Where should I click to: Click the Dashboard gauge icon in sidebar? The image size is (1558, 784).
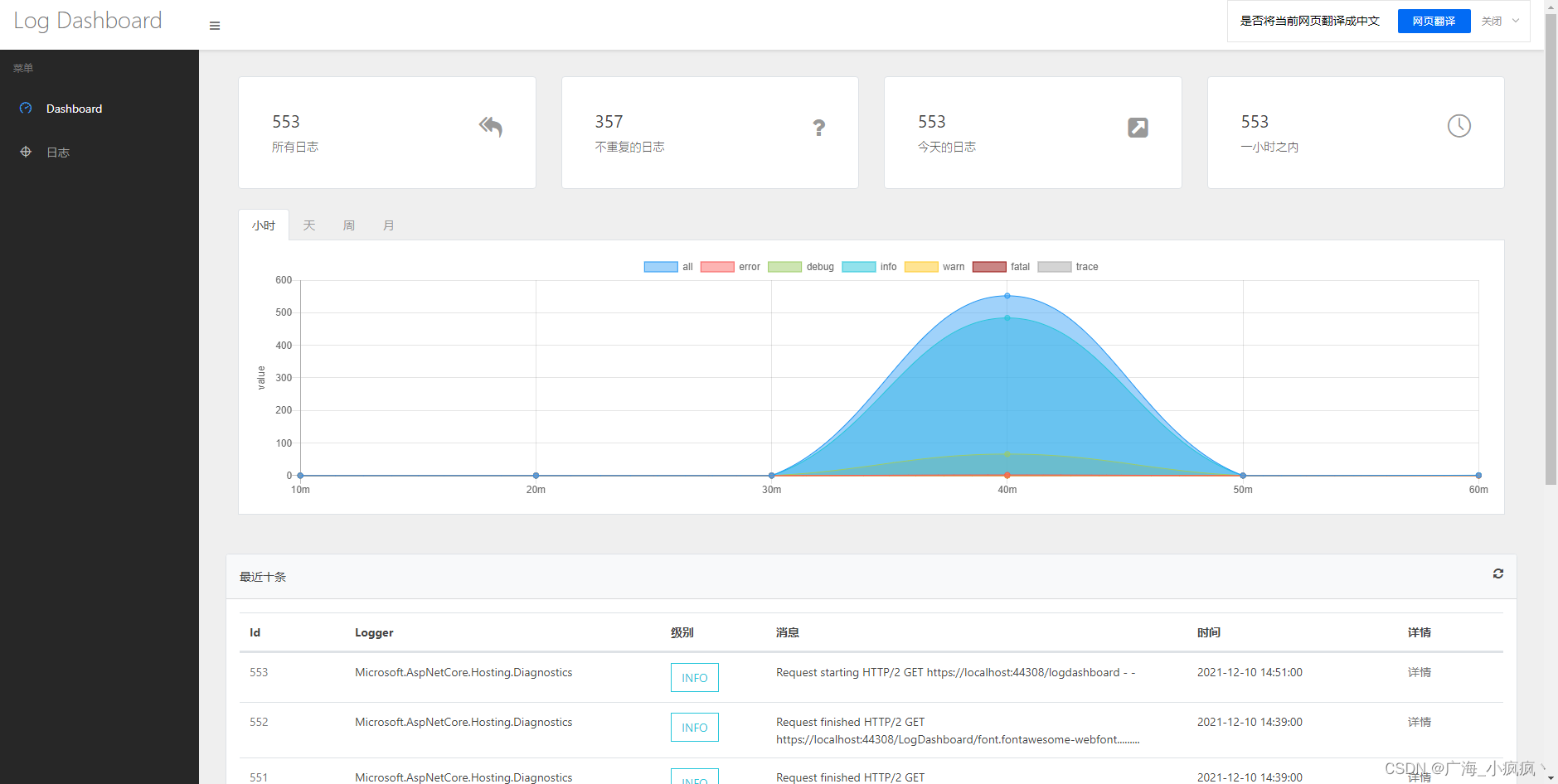(x=26, y=108)
